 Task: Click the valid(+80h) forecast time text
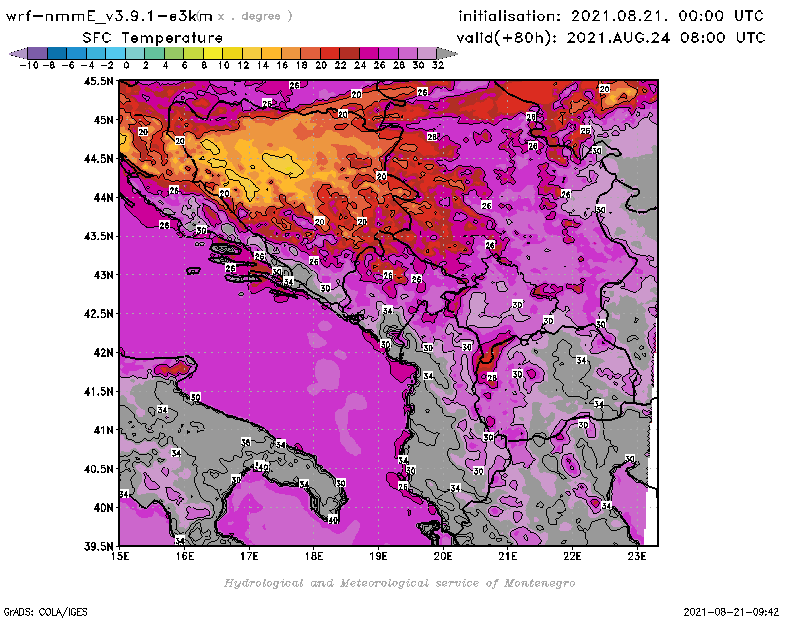(611, 37)
